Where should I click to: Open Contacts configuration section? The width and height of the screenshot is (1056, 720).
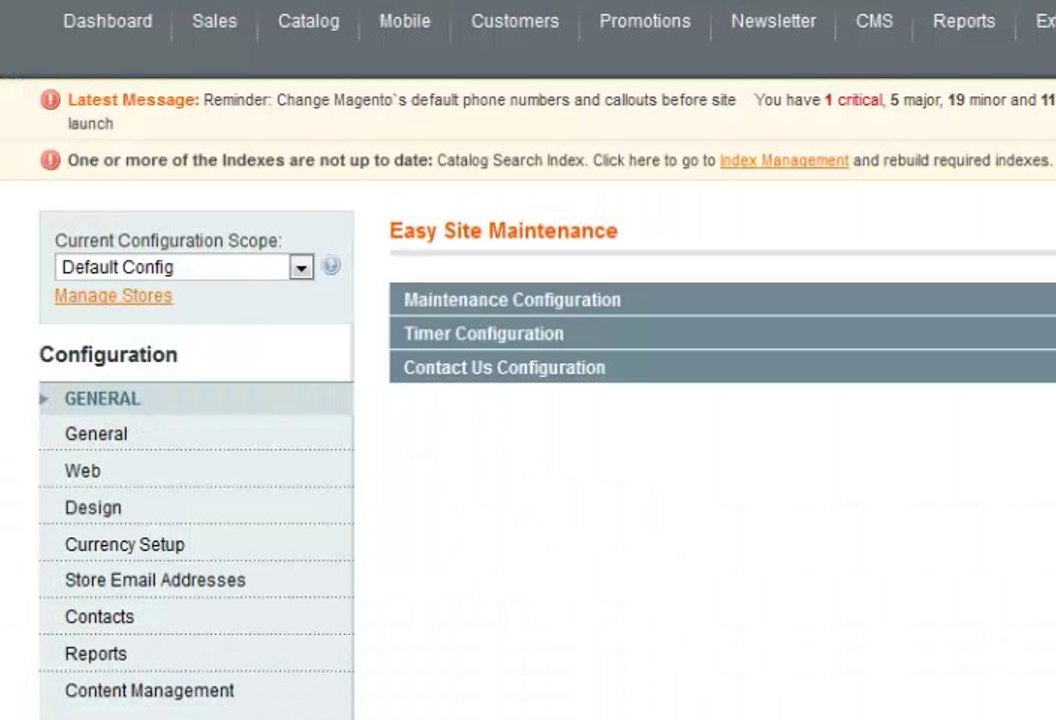[196, 616]
